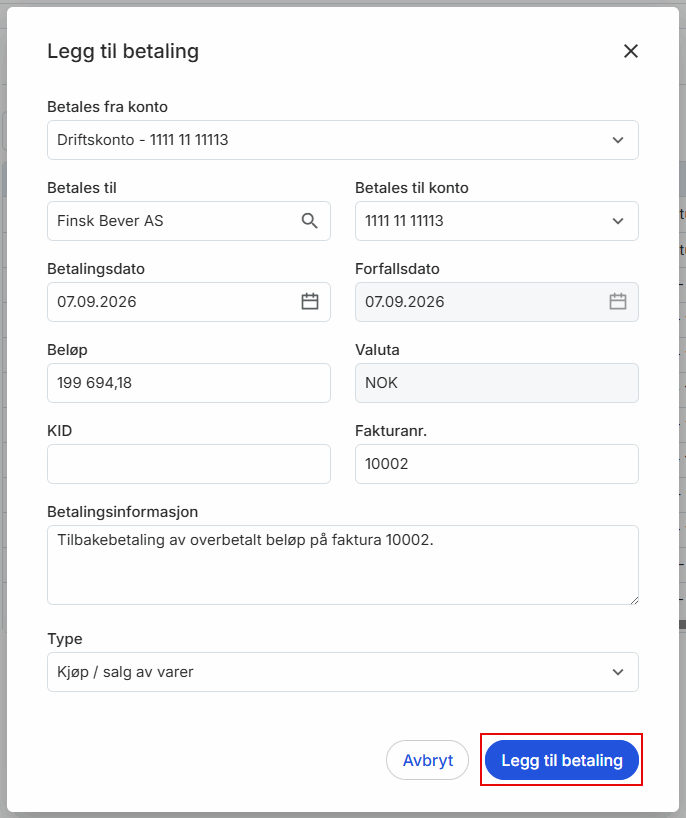The height and width of the screenshot is (818, 686).
Task: Click the Forfallsdato date value
Action: [x=404, y=302]
